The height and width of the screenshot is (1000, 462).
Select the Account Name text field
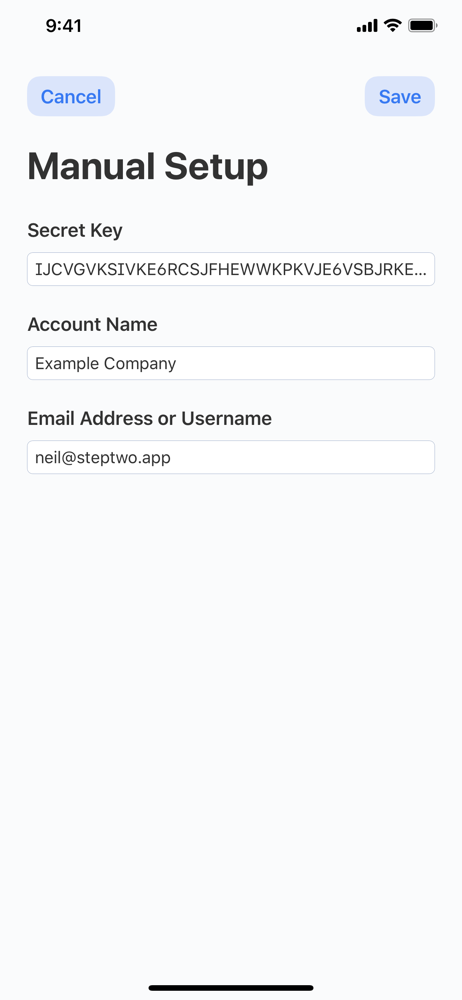[231, 363]
